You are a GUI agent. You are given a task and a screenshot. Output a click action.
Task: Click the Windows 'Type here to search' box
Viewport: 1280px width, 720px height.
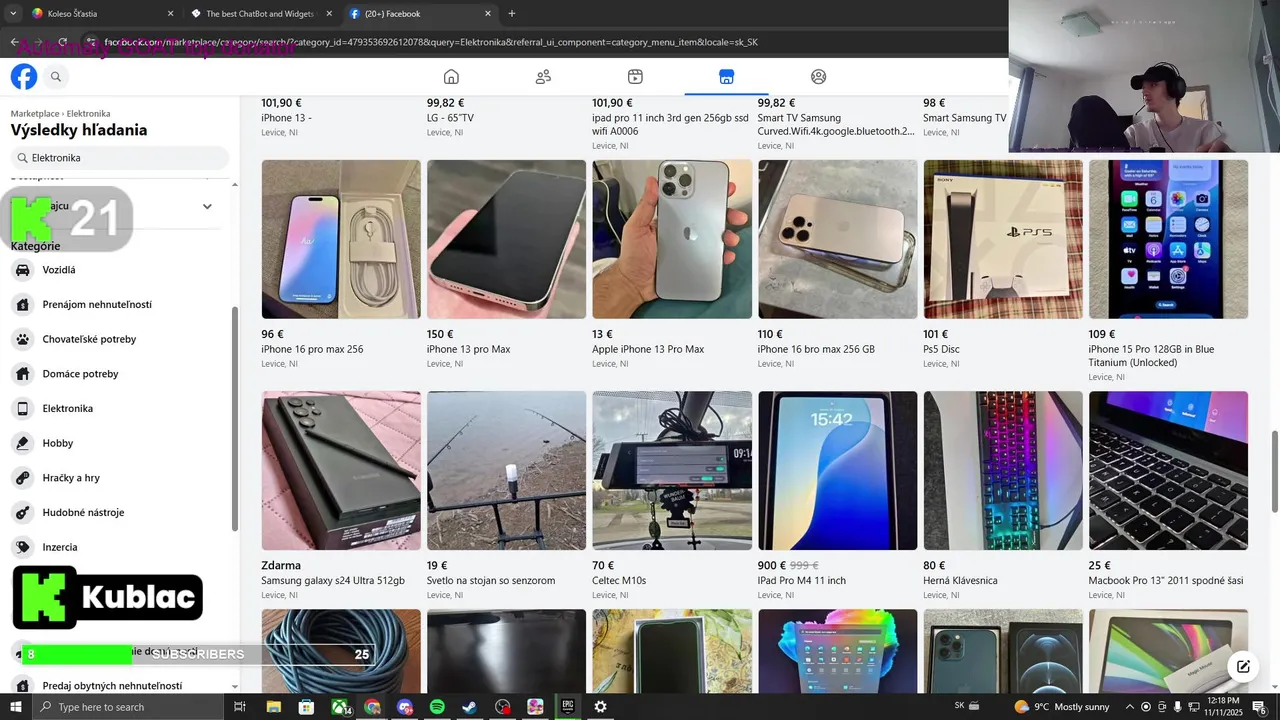(127, 707)
